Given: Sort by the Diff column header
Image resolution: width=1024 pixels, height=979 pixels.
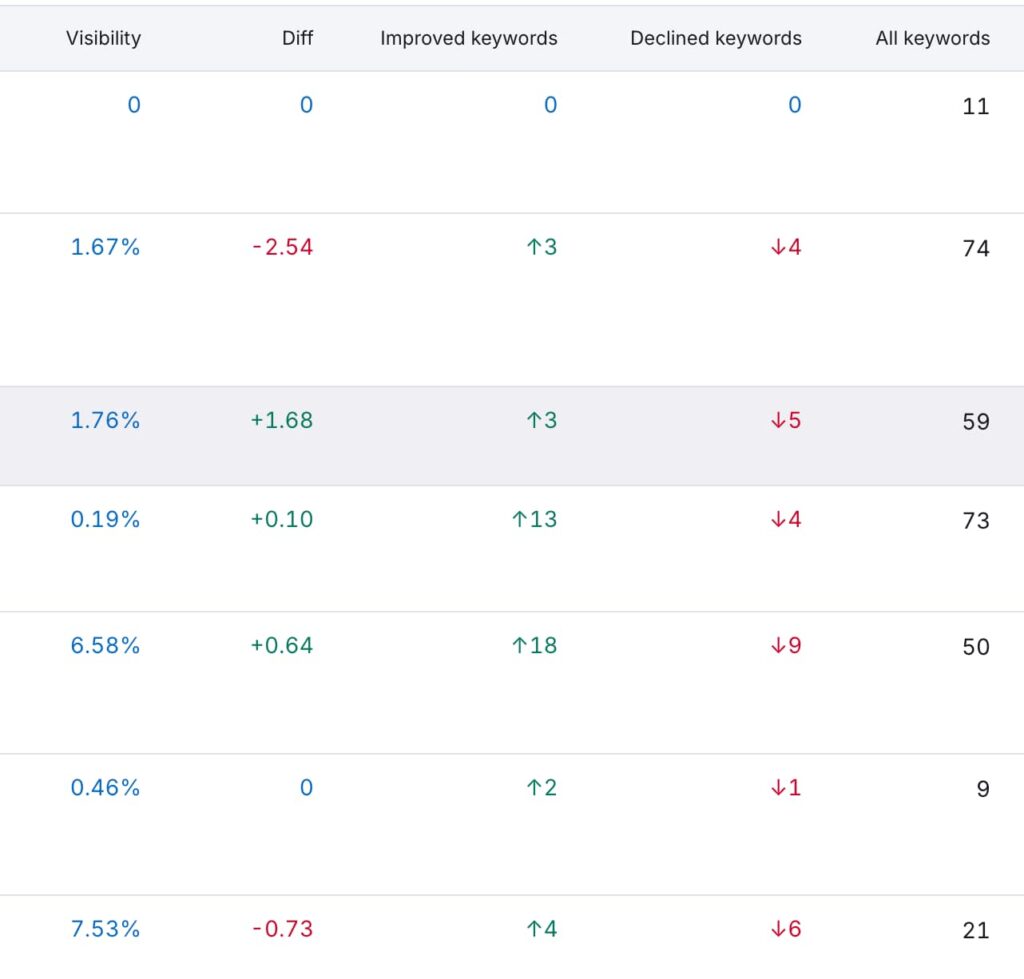Looking at the screenshot, I should click(x=297, y=38).
